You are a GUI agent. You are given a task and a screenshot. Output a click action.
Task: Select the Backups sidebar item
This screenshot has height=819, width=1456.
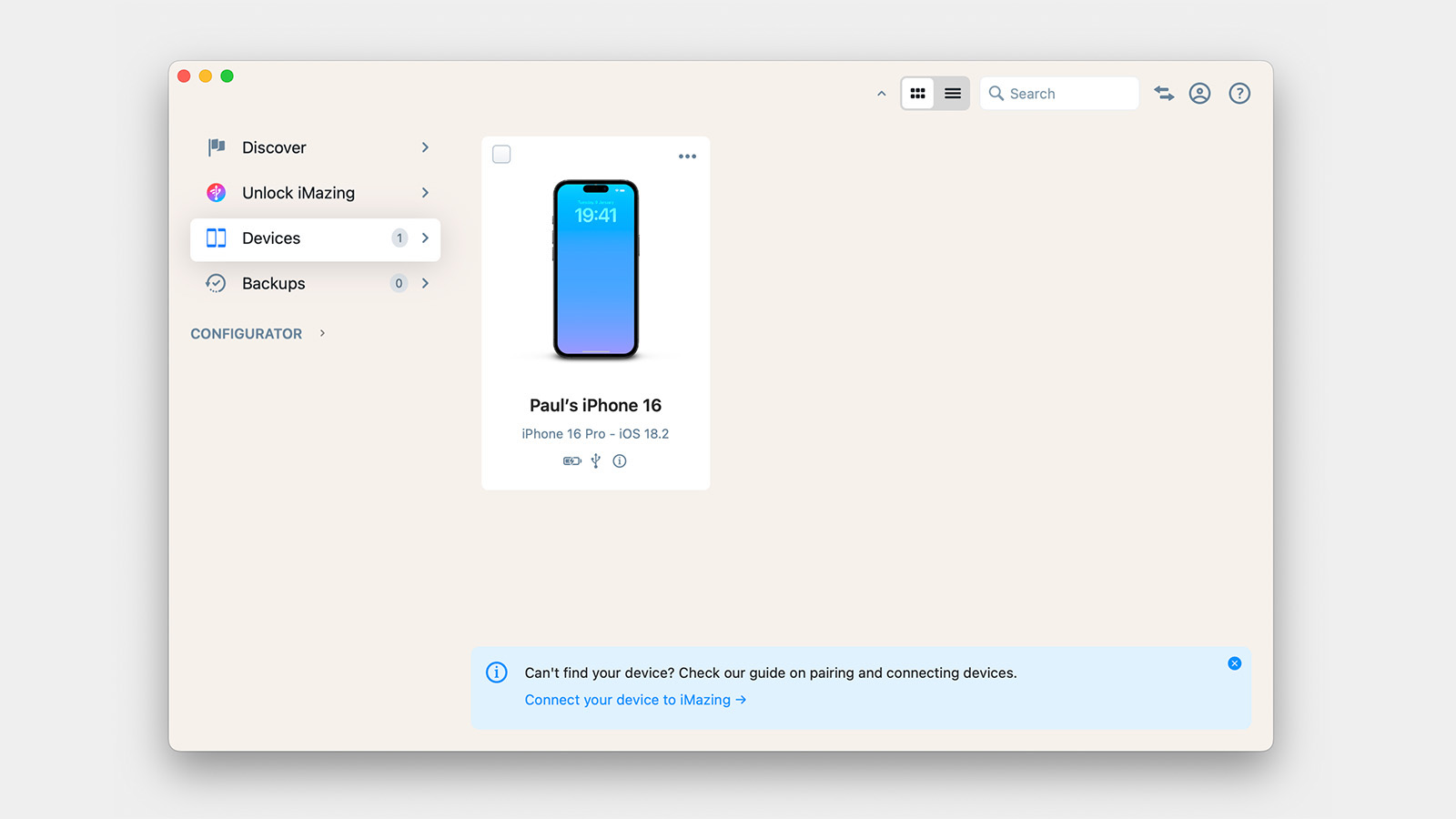[315, 283]
